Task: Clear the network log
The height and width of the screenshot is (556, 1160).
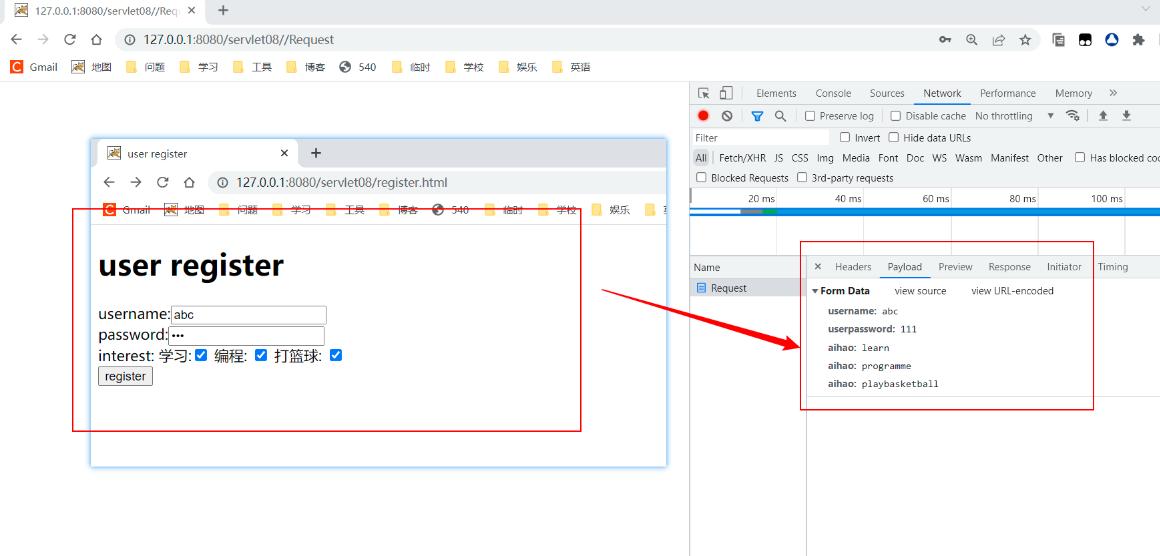Action: pyautogui.click(x=727, y=115)
